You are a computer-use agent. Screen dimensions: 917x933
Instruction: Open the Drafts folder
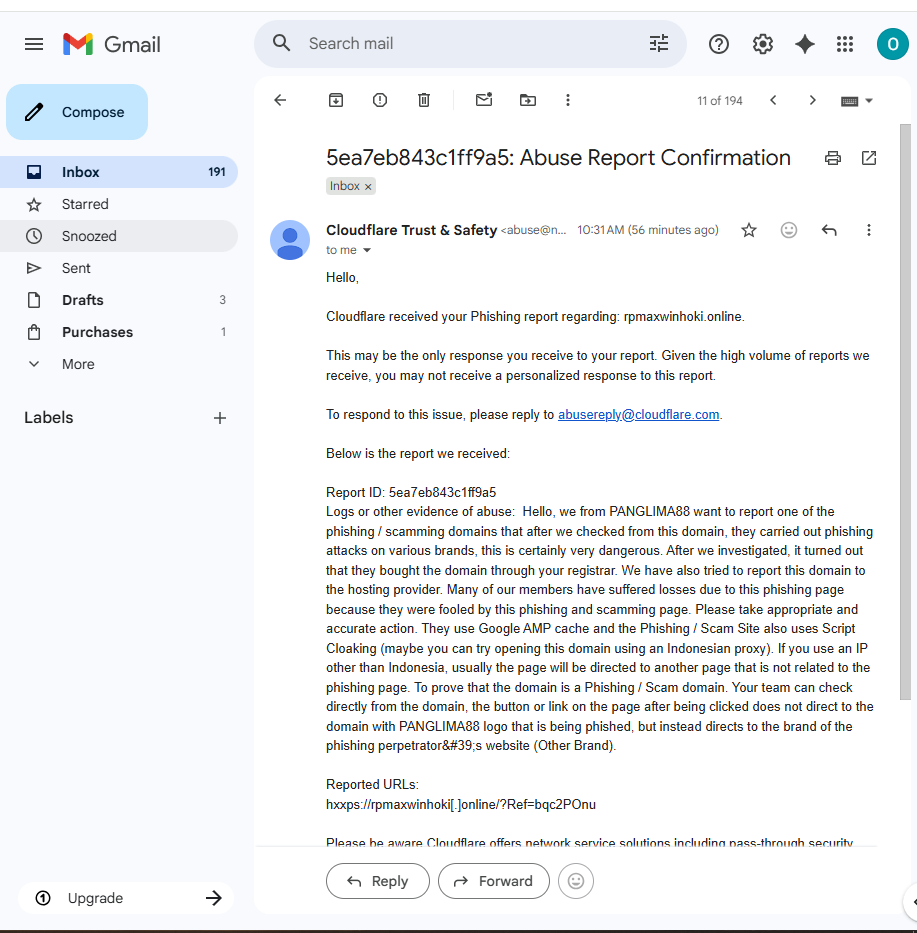pyautogui.click(x=119, y=300)
